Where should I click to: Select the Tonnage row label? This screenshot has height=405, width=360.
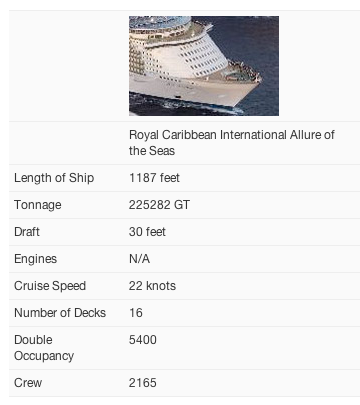(x=38, y=205)
